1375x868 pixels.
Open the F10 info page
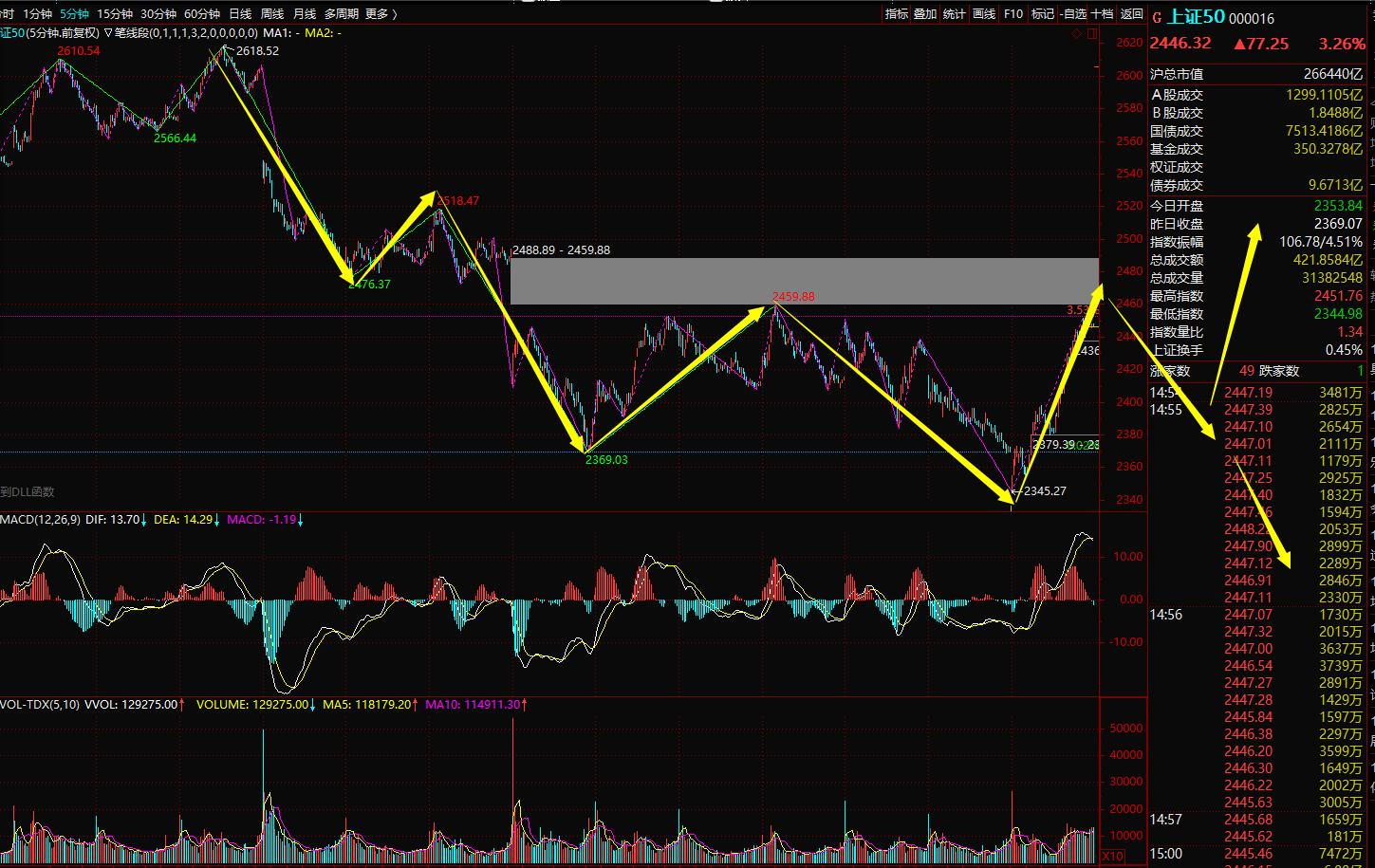[1013, 14]
